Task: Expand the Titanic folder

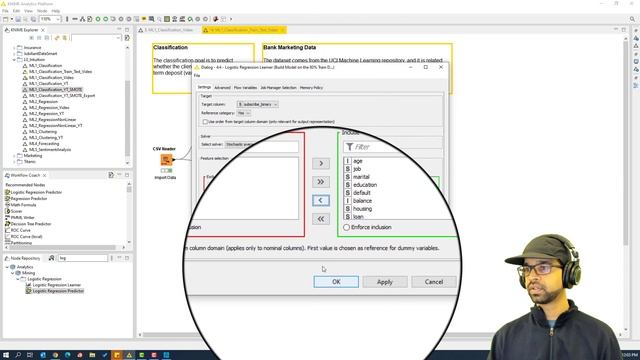Action: pyautogui.click(x=14, y=162)
